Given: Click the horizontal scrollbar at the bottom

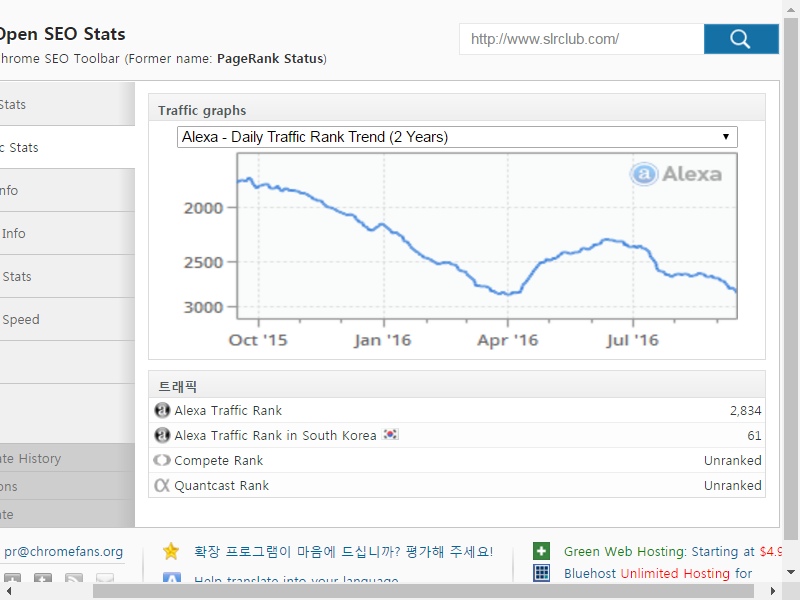Looking at the screenshot, I should 400,591.
